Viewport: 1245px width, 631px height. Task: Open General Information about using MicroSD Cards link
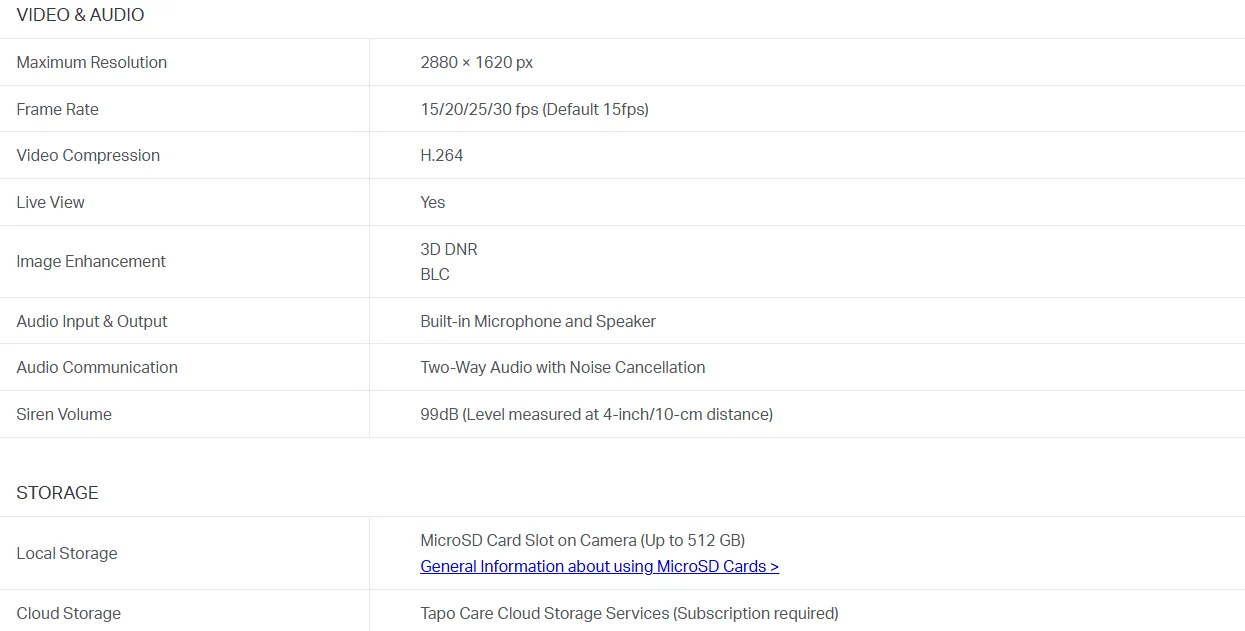(599, 566)
